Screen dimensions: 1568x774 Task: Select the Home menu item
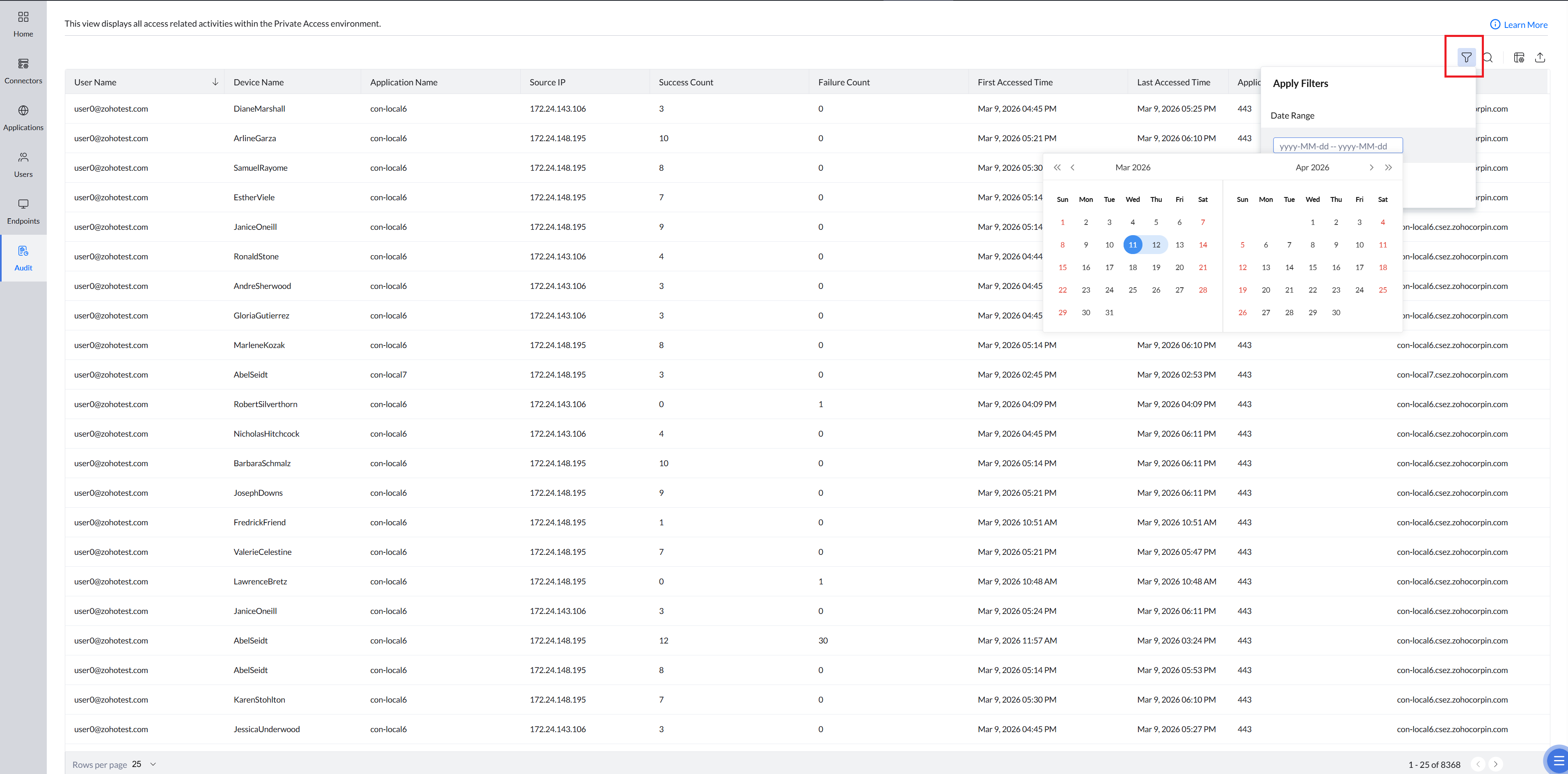tap(23, 24)
